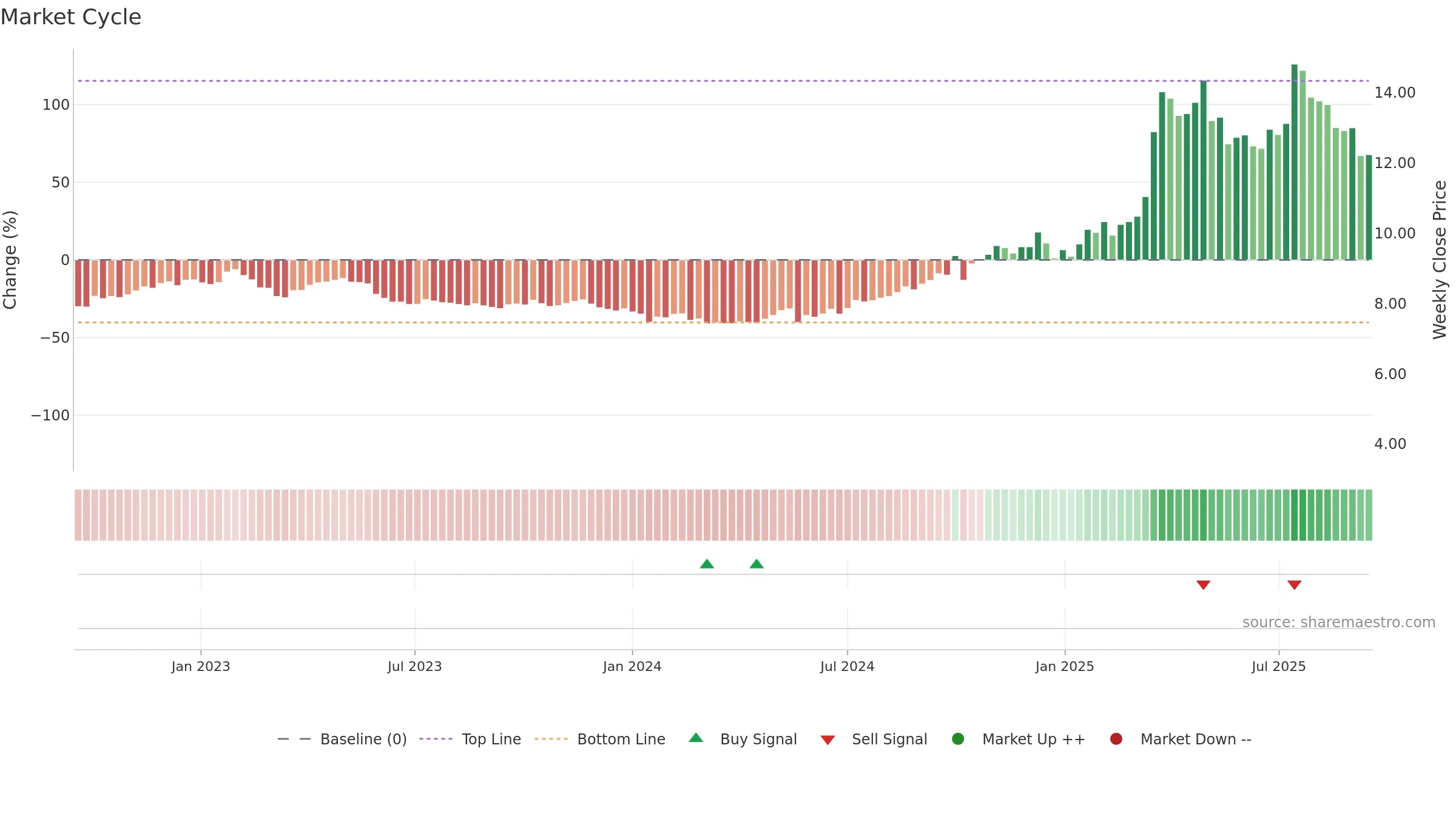Click the 14.00 price tick label
This screenshot has height=819, width=1456.
click(x=1395, y=93)
